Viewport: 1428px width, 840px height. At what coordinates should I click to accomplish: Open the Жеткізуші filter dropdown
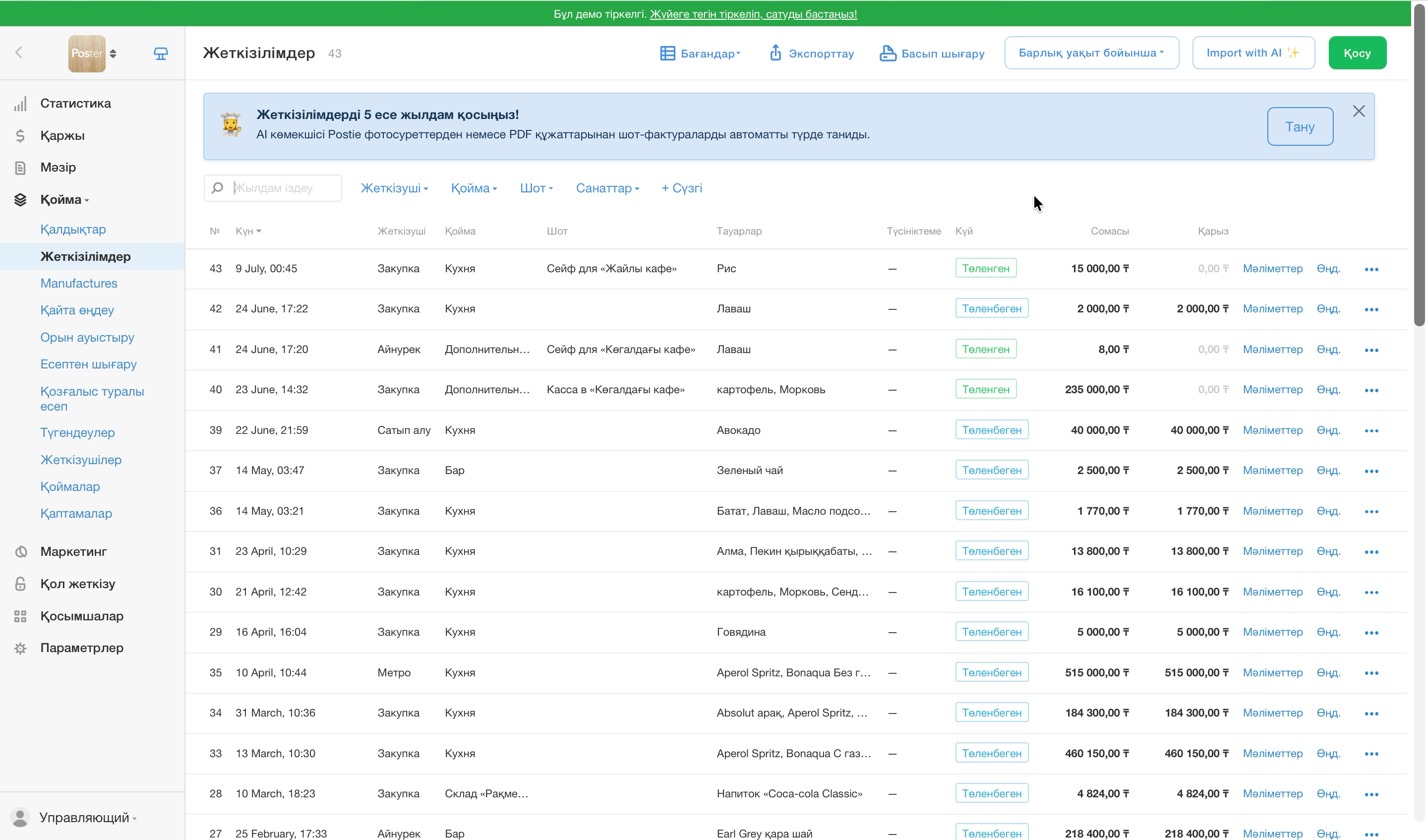pos(394,188)
